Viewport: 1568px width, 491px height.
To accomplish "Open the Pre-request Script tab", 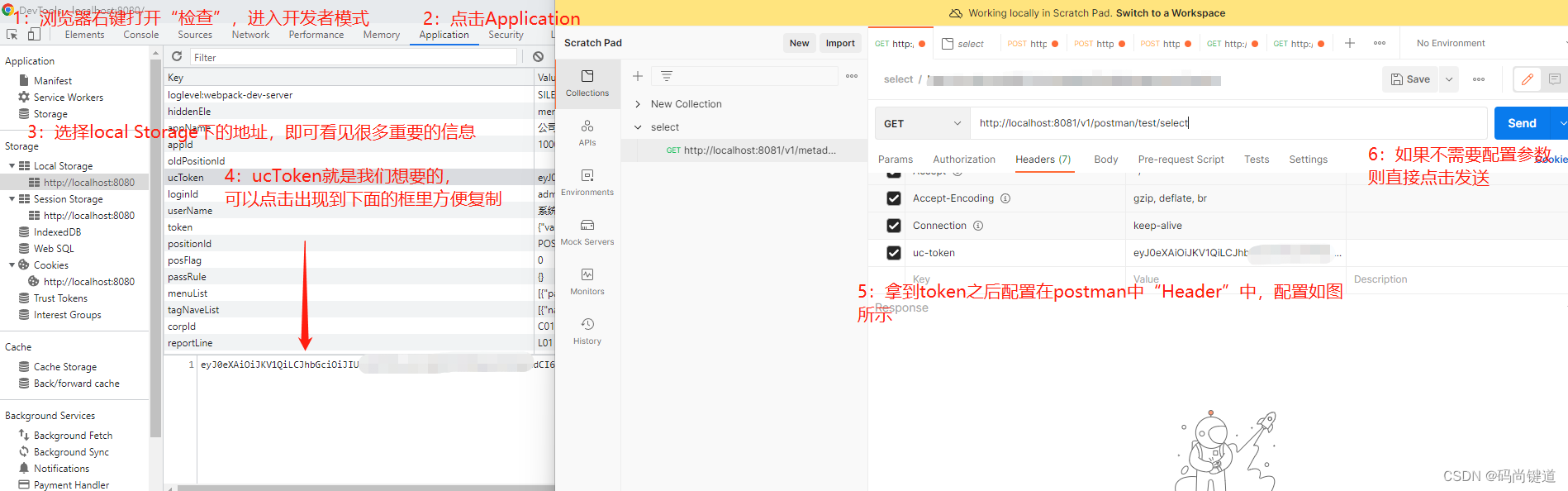I will click(1181, 160).
